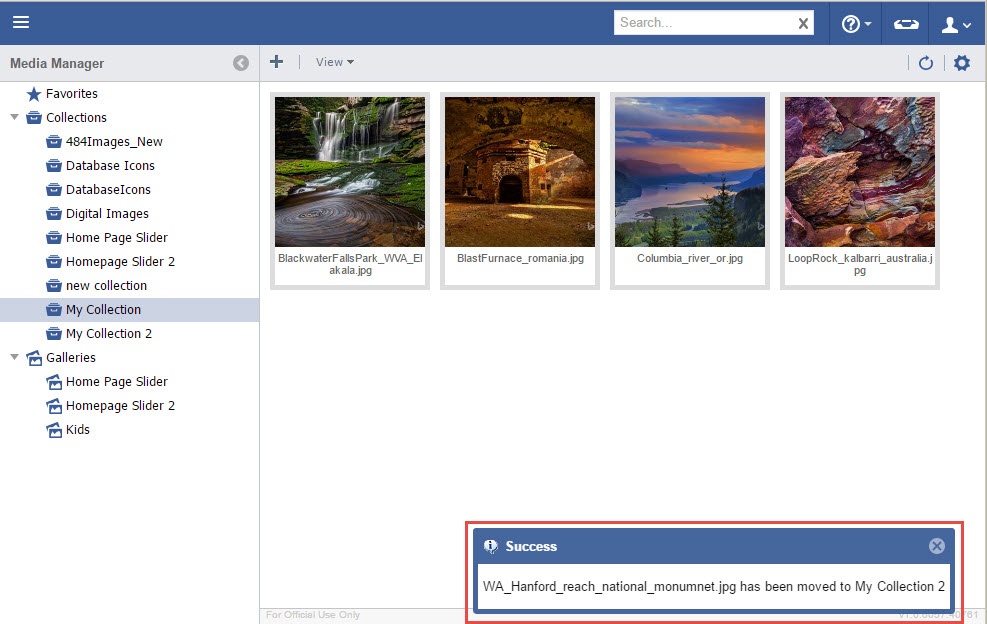987x624 pixels.
Task: Open the settings gear icon
Action: tap(962, 63)
